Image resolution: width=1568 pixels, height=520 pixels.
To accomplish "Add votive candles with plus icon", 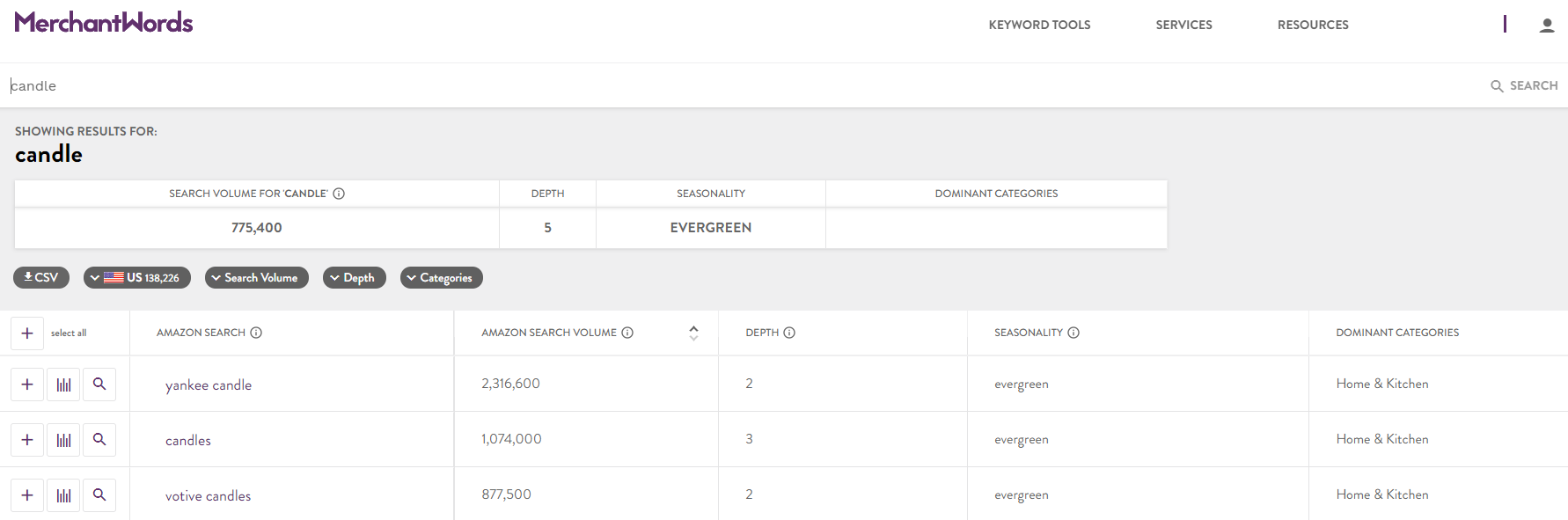I will [x=27, y=495].
